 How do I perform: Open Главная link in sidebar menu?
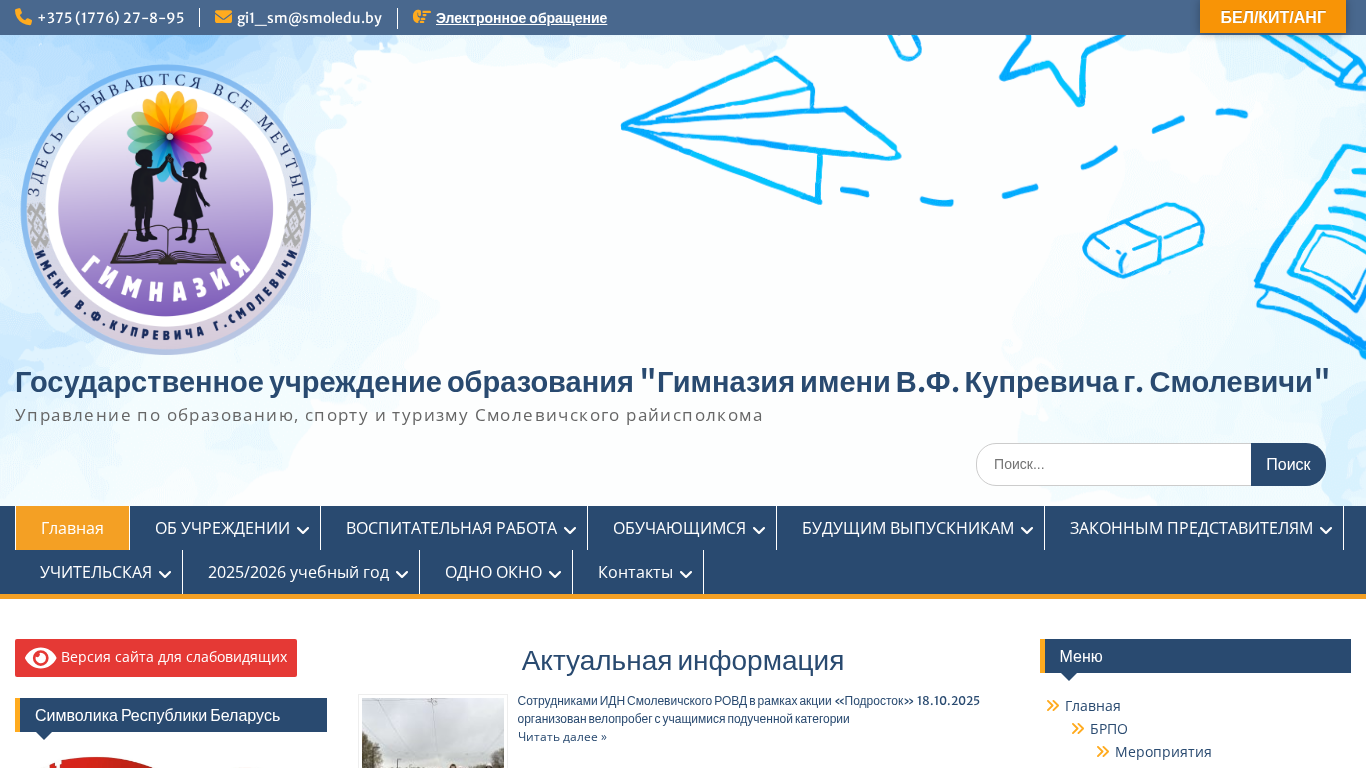[x=1092, y=706]
